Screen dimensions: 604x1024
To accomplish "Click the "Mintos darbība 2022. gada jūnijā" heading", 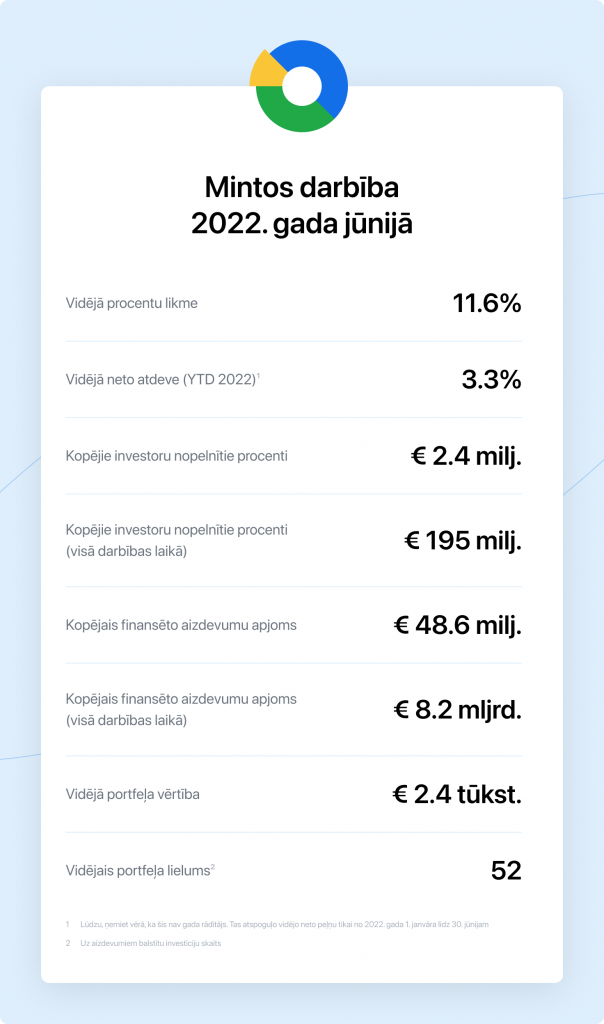I will [x=301, y=205].
